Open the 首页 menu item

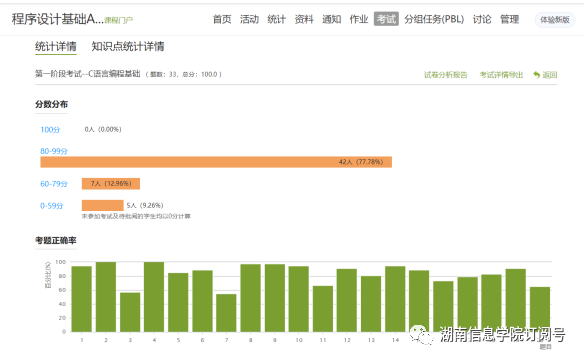click(222, 19)
